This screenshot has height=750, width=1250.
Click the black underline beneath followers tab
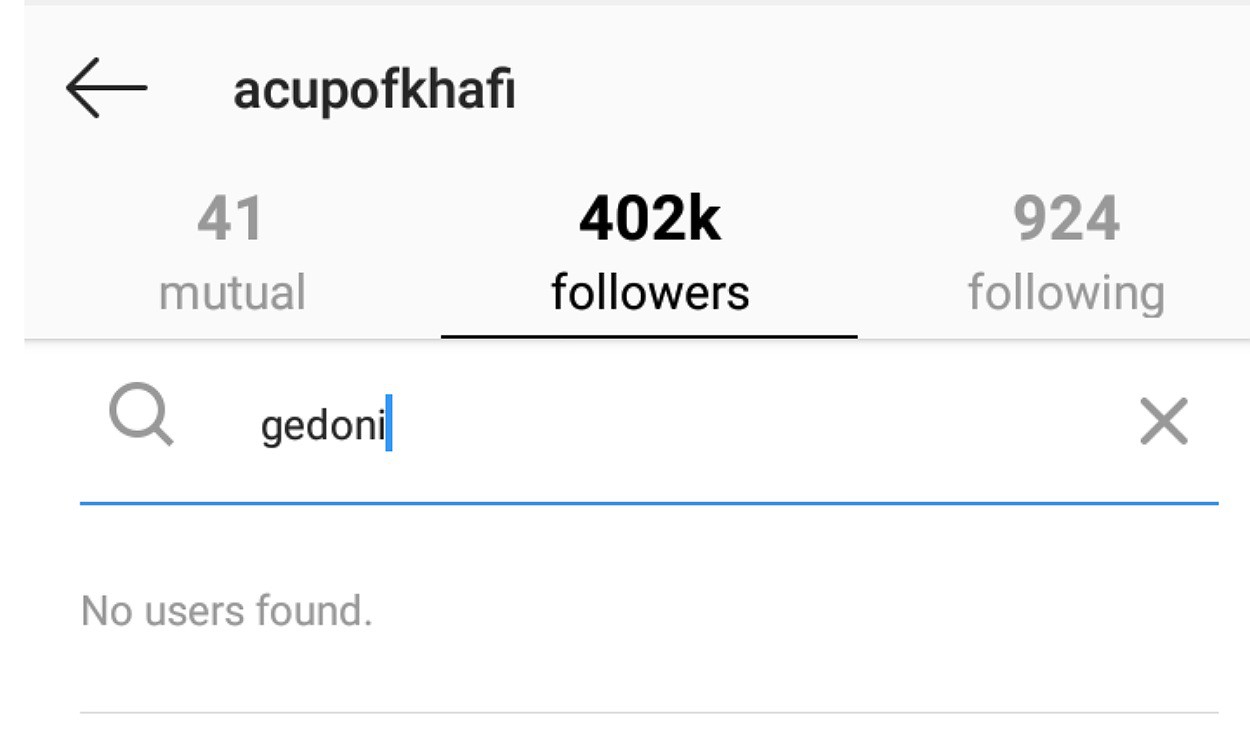(649, 336)
